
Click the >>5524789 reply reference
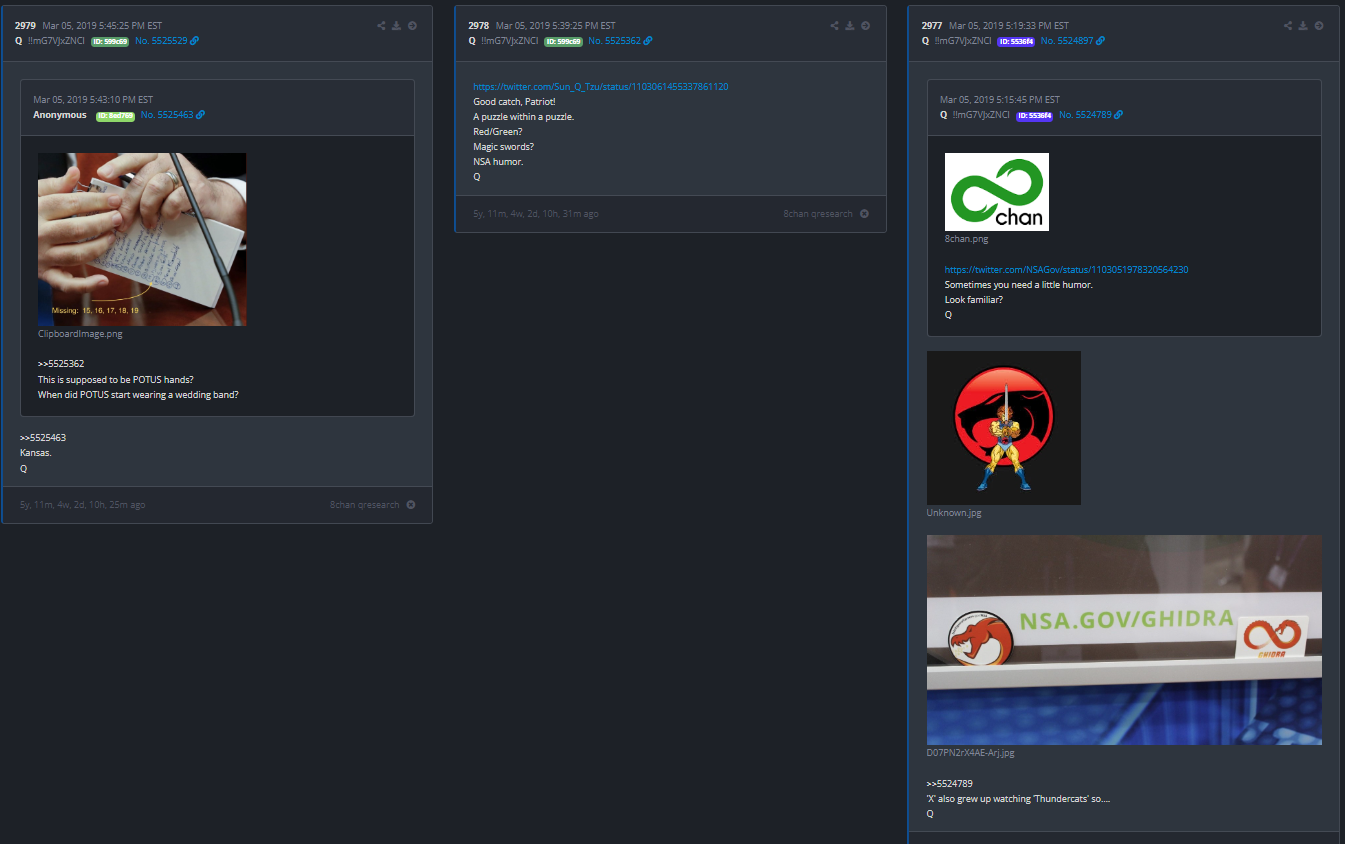(x=950, y=784)
